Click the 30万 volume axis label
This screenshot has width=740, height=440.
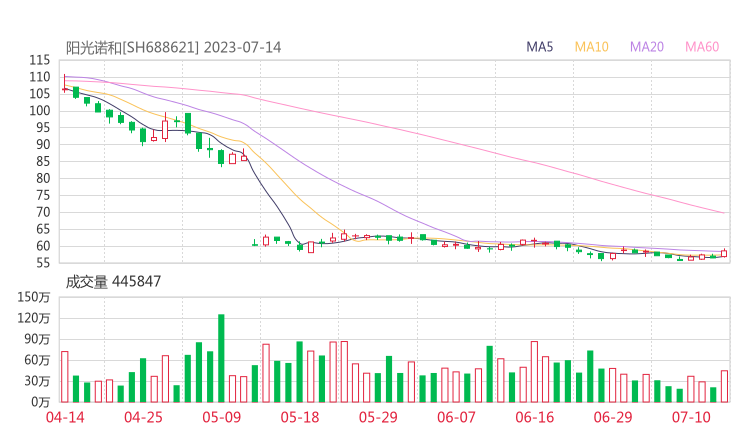pyautogui.click(x=37, y=381)
